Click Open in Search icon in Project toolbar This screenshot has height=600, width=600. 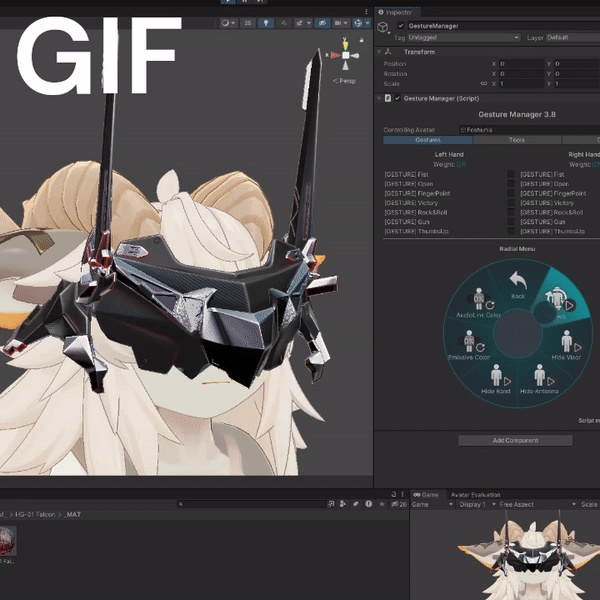pos(331,504)
